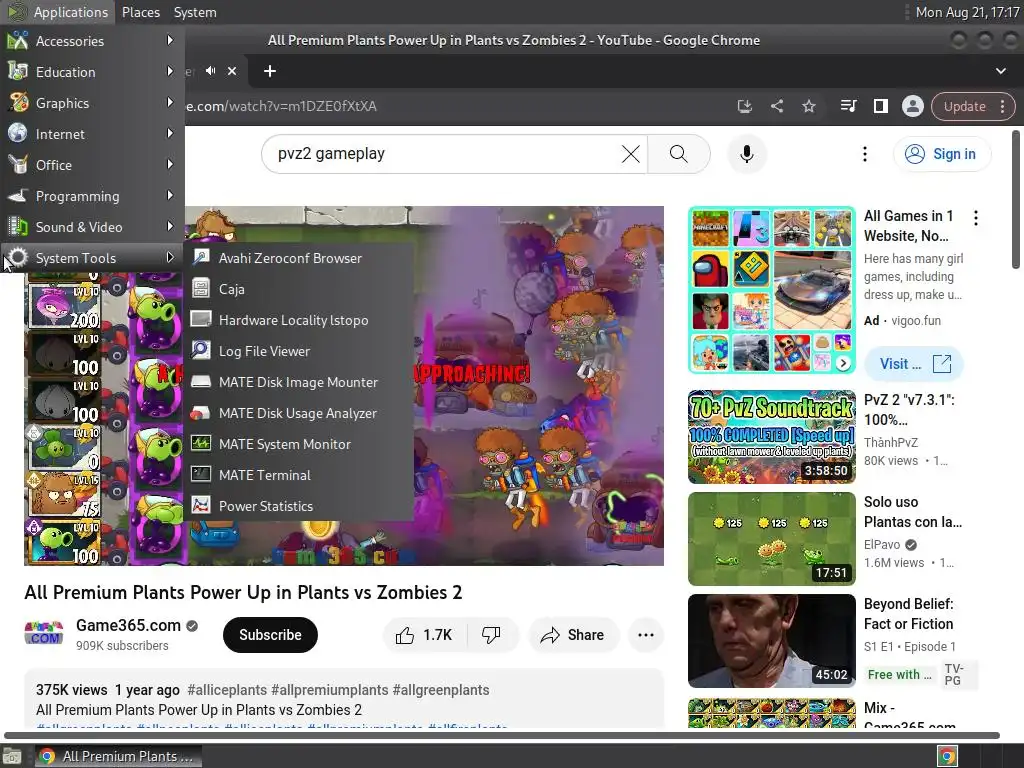Open YouTube settings three-dot menu
The width and height of the screenshot is (1024, 768).
coord(865,154)
